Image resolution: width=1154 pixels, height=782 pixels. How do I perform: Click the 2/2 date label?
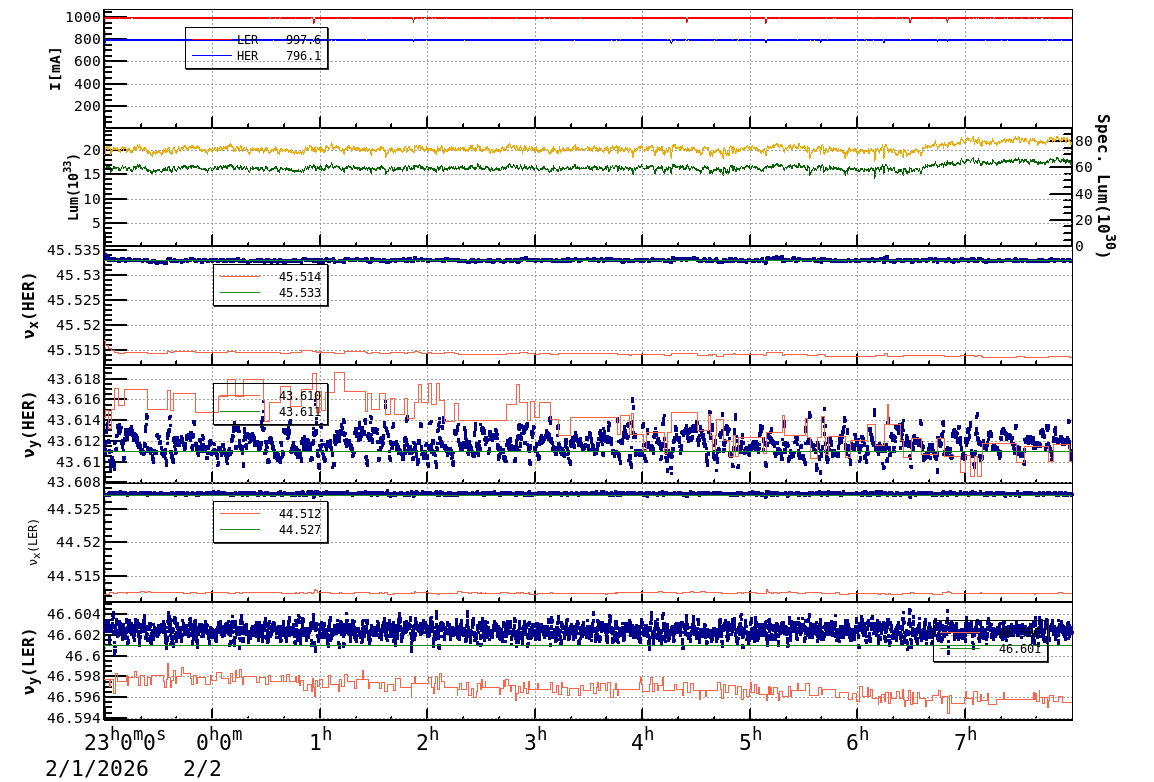[202, 769]
